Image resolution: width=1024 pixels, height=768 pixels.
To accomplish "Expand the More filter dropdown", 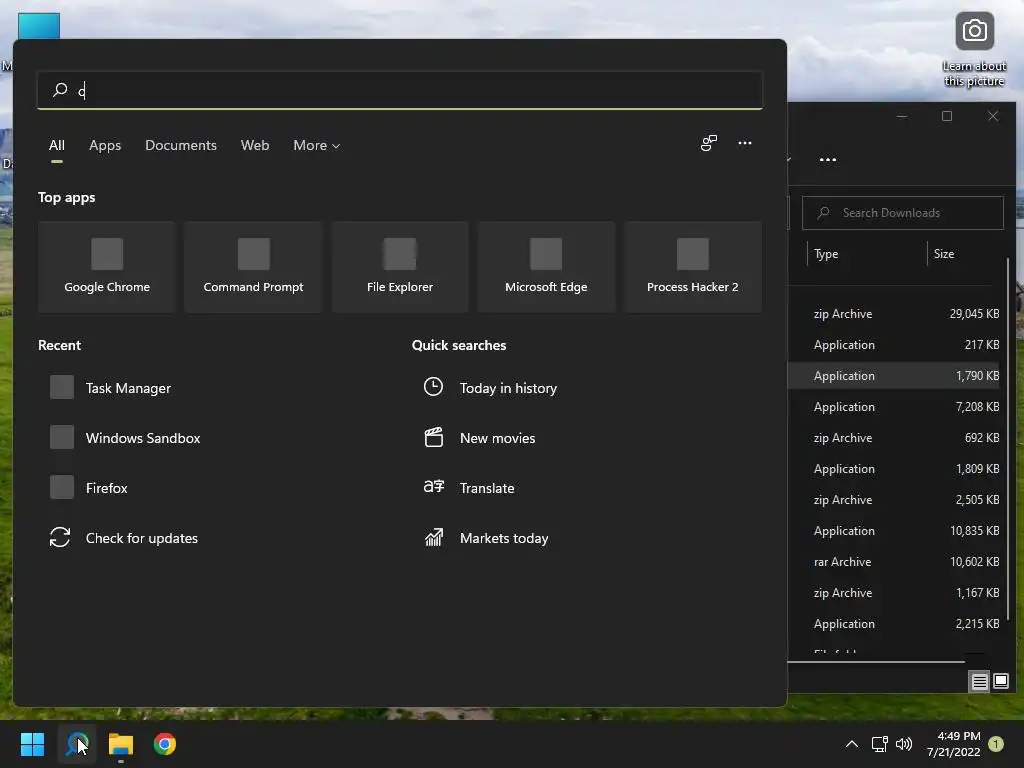I will [x=317, y=145].
